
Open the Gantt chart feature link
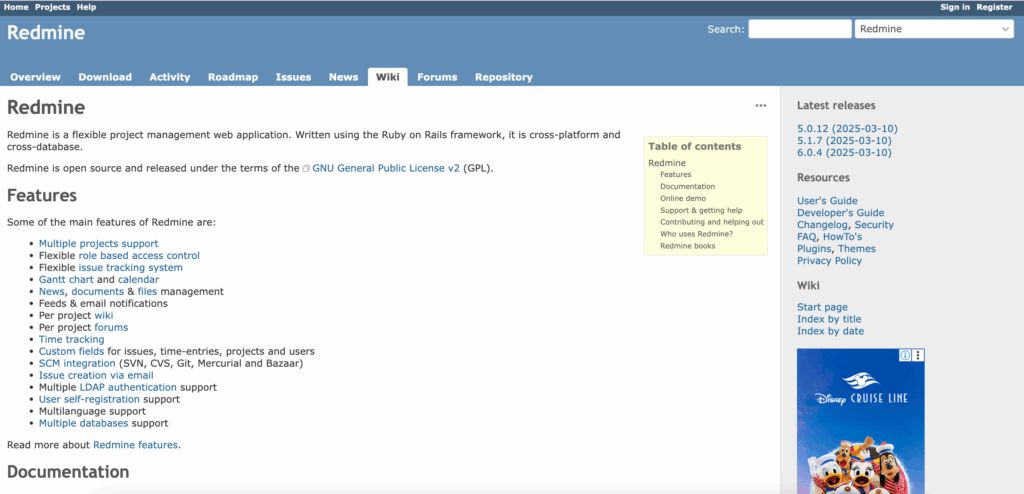tap(66, 280)
